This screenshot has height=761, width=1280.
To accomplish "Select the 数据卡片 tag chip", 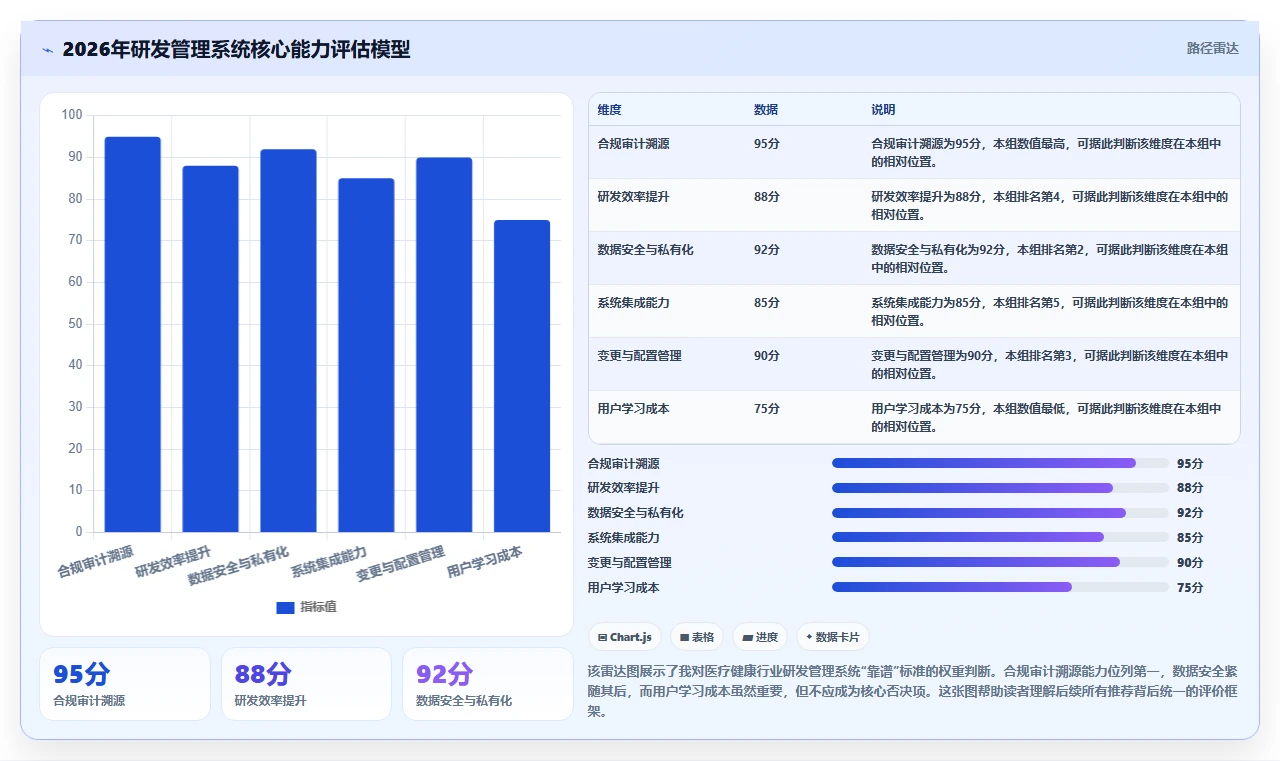I will 832,637.
